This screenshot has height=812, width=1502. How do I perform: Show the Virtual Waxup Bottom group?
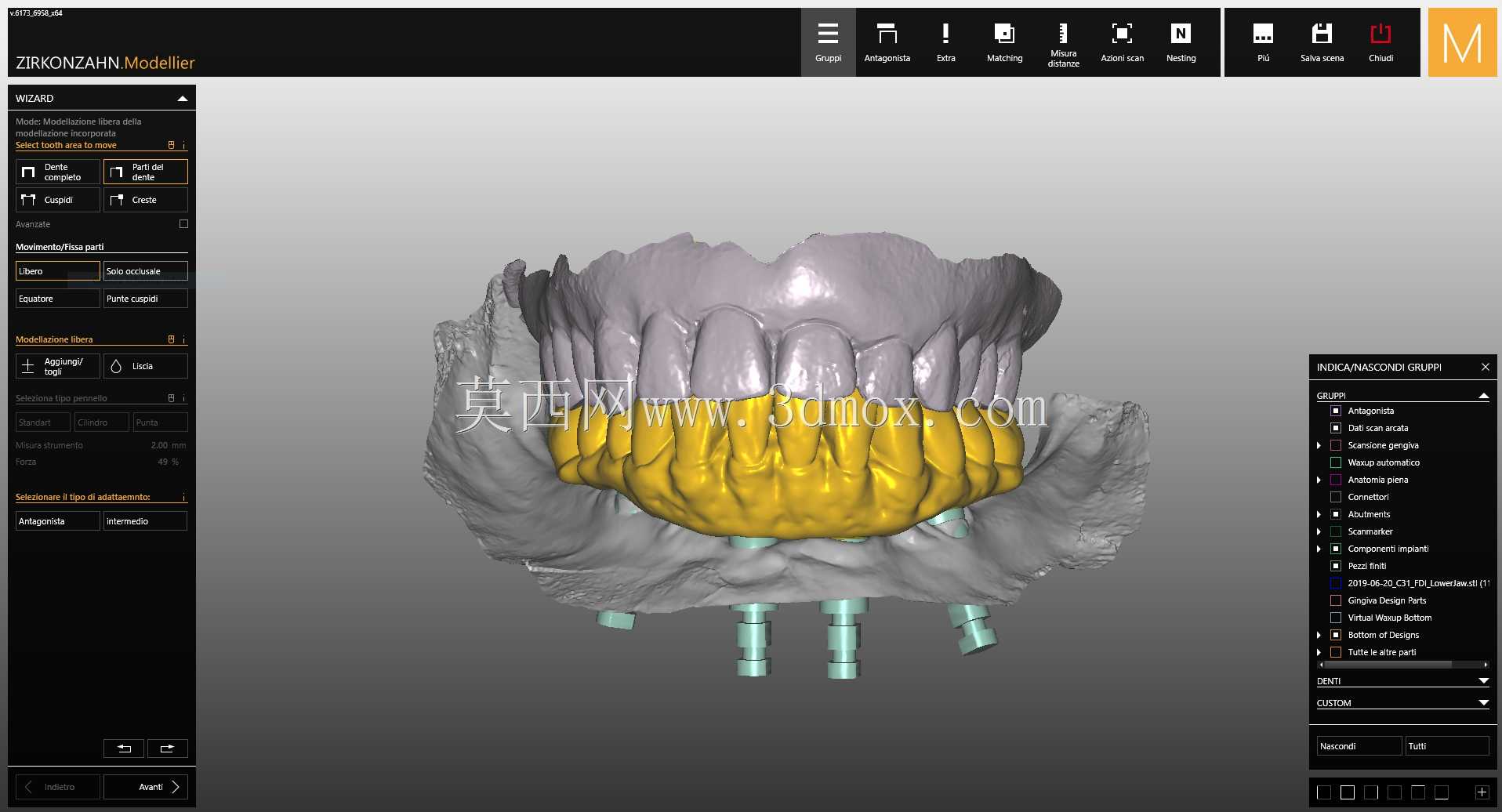(x=1336, y=618)
